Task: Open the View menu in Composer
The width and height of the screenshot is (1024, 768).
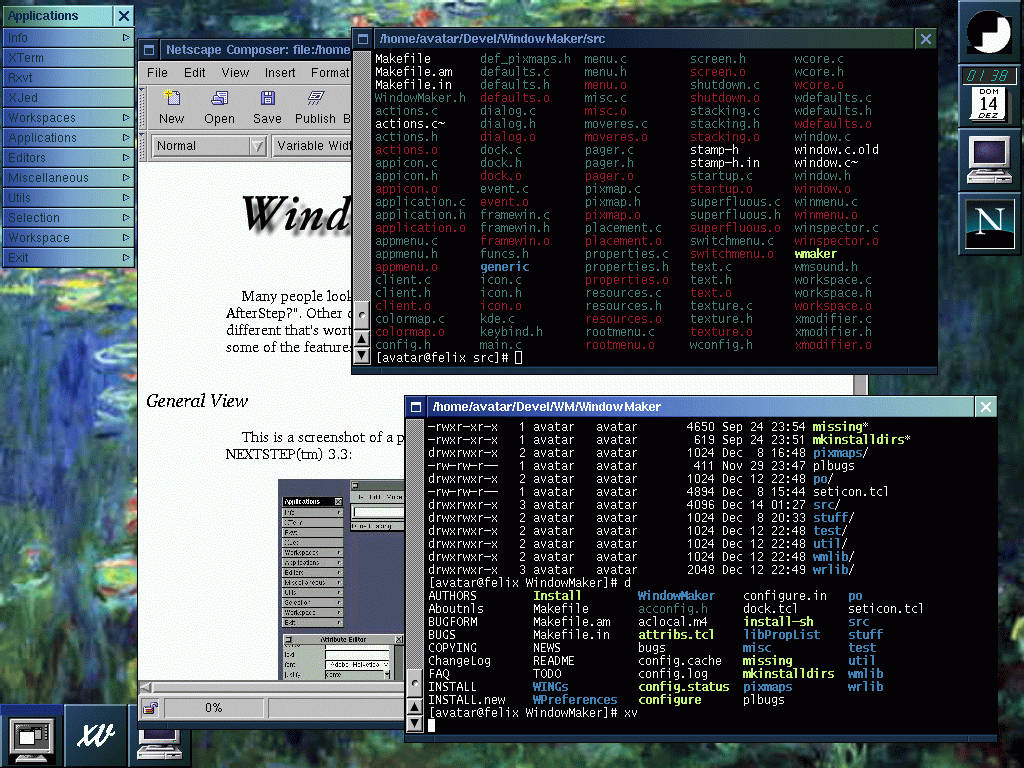Action: click(235, 72)
